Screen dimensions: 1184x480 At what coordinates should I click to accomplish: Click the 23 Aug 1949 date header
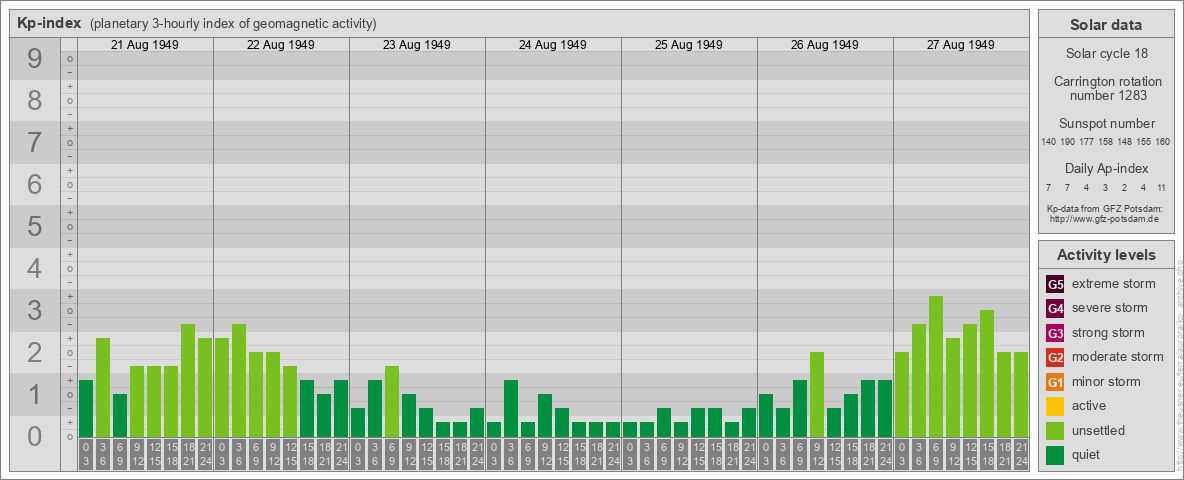pyautogui.click(x=417, y=45)
